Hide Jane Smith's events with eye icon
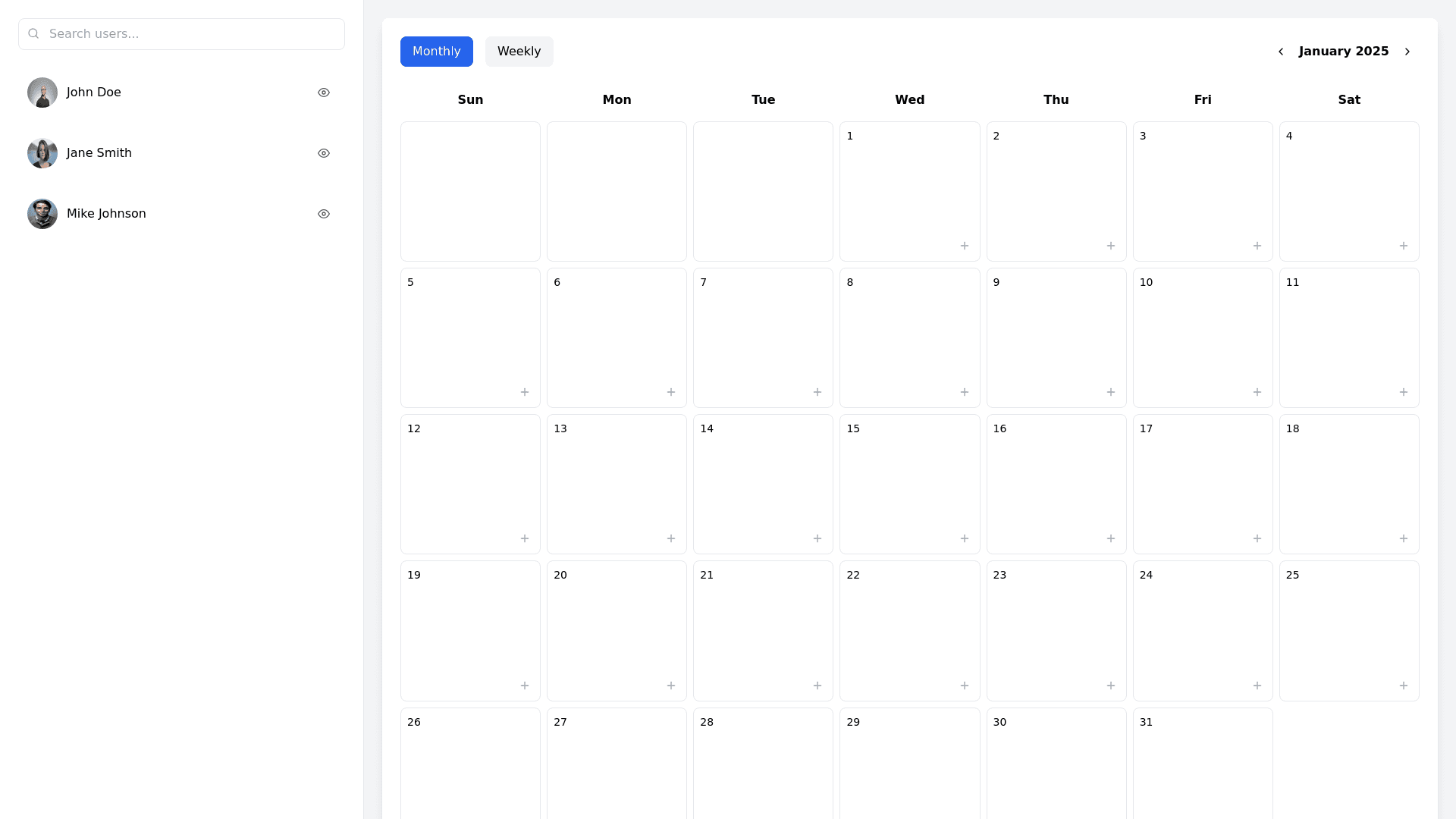 [x=324, y=153]
